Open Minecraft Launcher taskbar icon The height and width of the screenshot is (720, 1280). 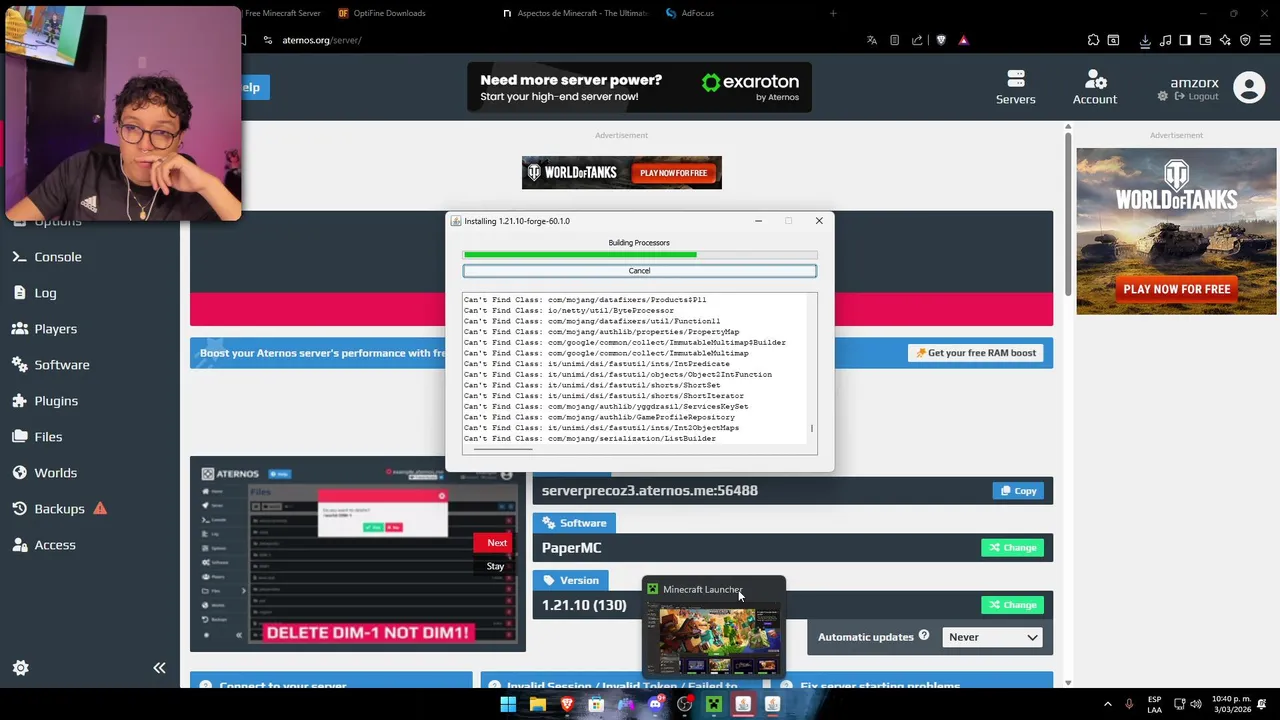pos(713,704)
